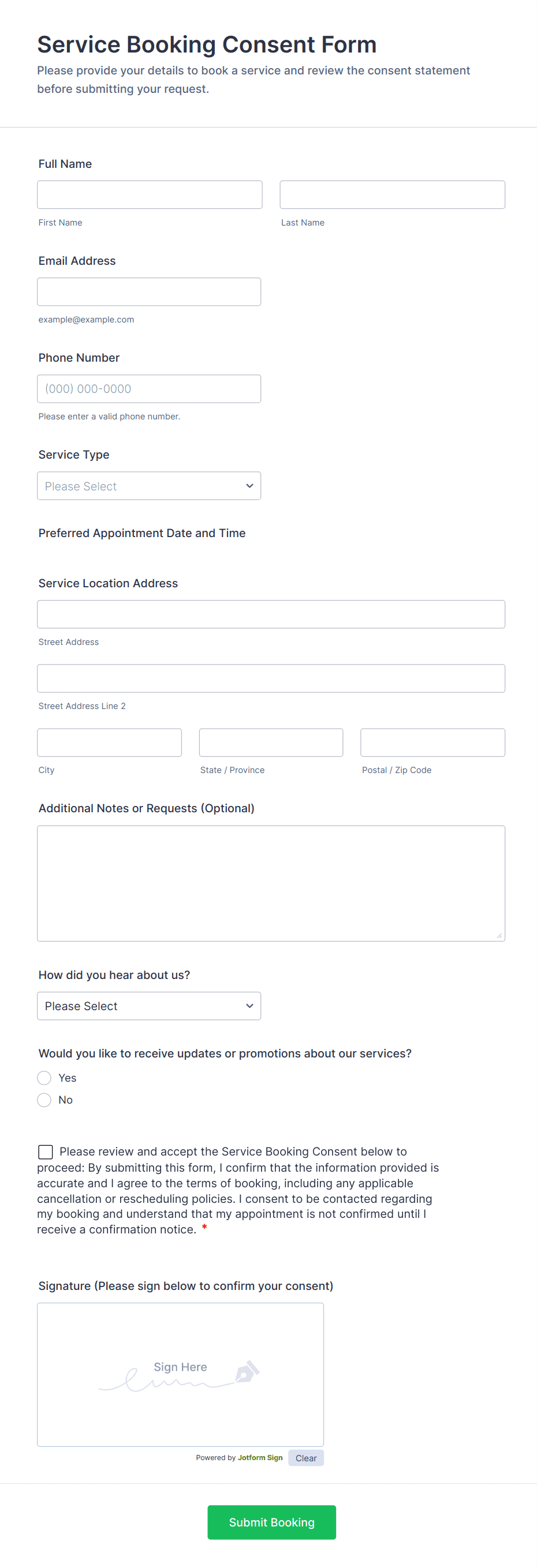
Task: Click the Last Name input field
Action: click(392, 195)
